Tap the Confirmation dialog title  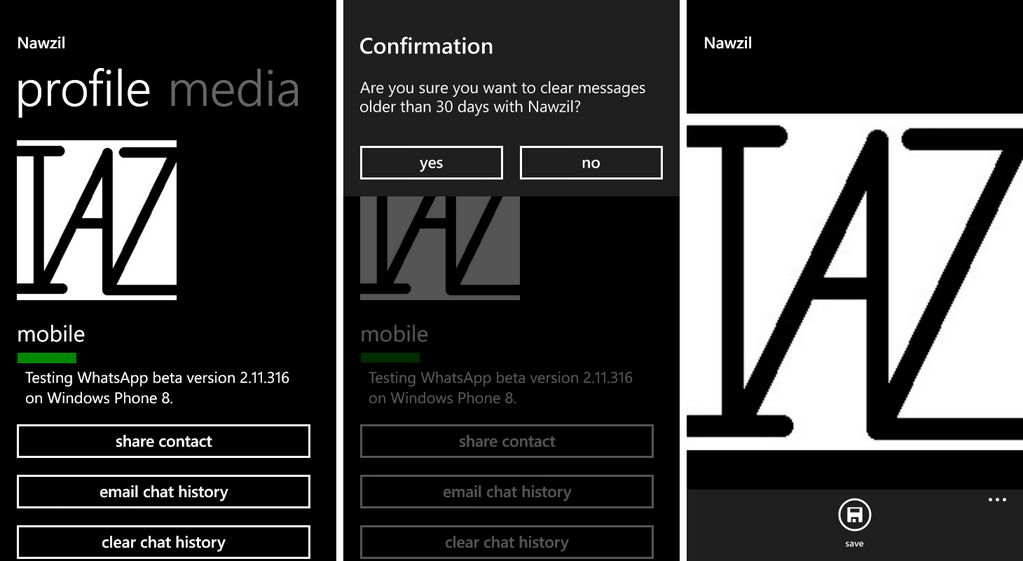pos(426,46)
